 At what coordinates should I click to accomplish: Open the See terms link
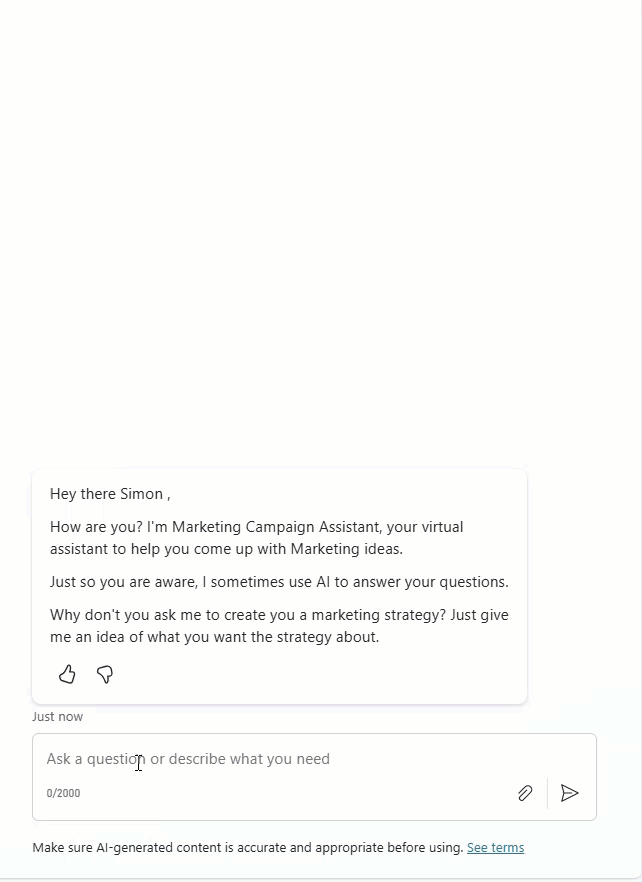495,847
